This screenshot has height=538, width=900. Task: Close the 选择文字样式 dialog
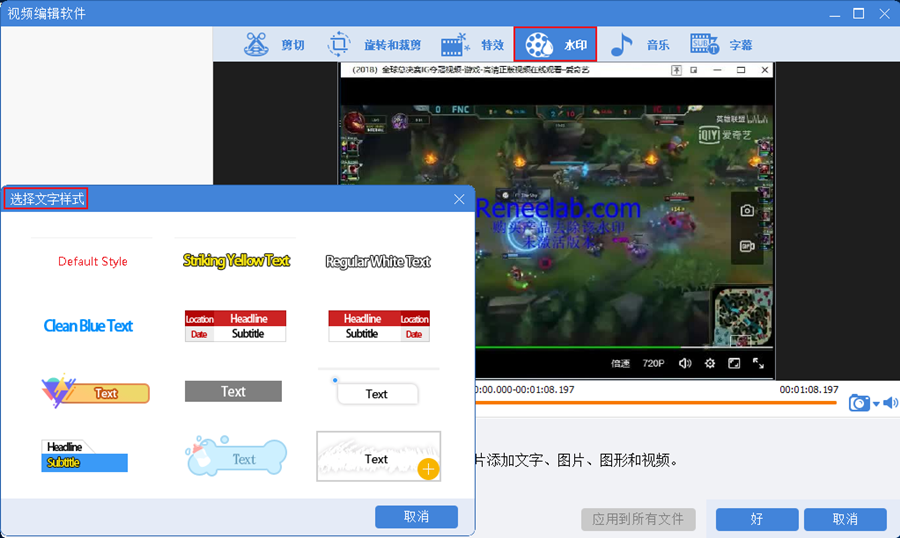459,199
